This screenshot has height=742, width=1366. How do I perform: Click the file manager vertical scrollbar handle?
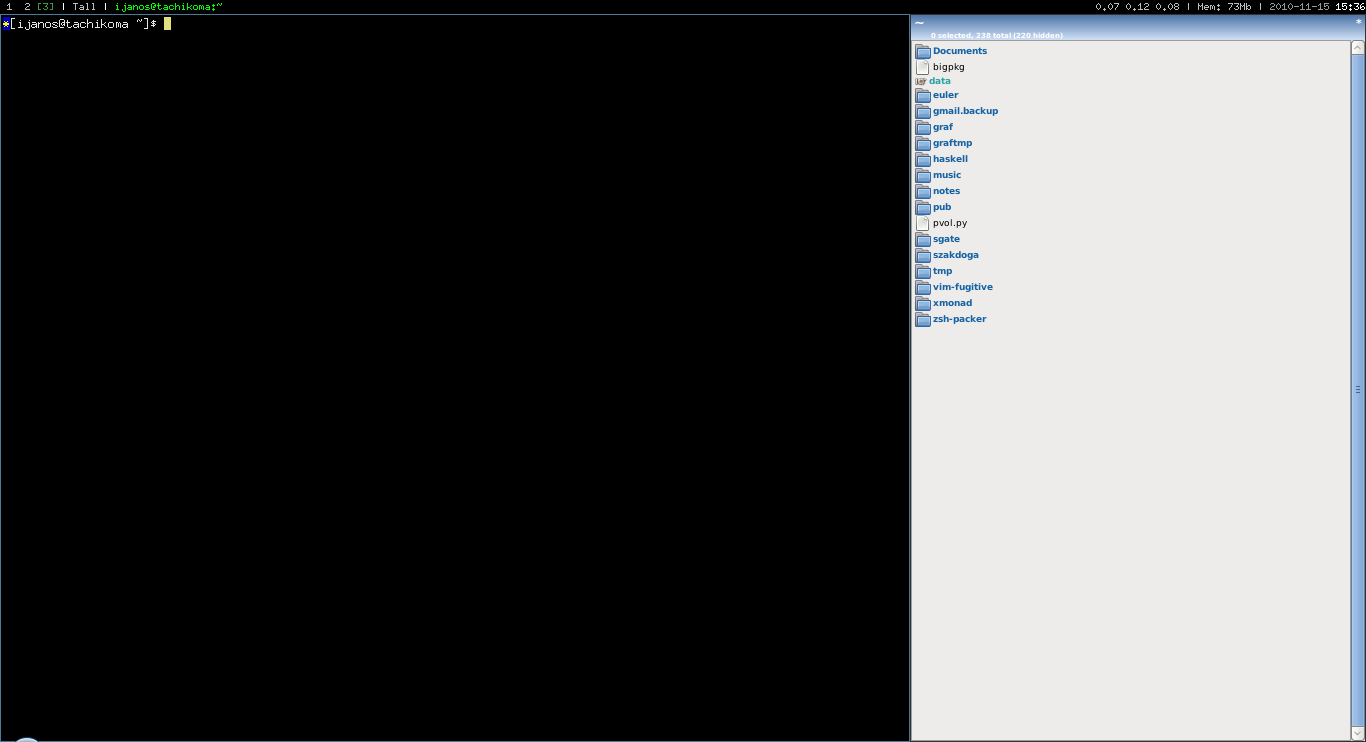[x=1358, y=390]
